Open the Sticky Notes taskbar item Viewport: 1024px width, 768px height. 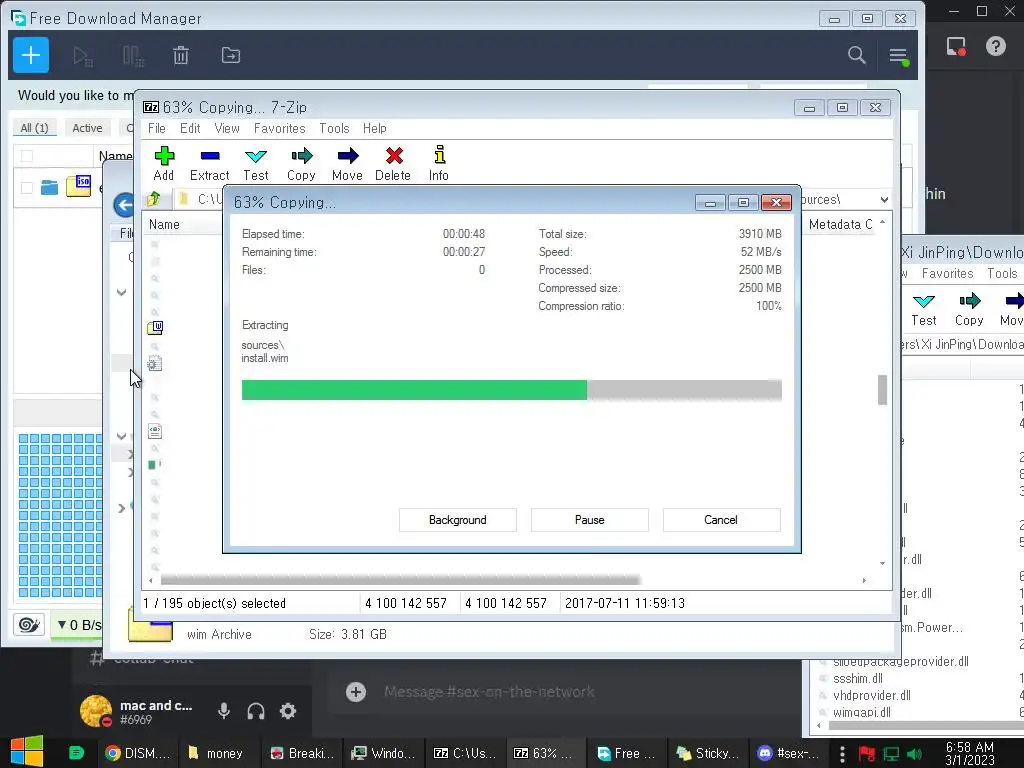click(707, 754)
